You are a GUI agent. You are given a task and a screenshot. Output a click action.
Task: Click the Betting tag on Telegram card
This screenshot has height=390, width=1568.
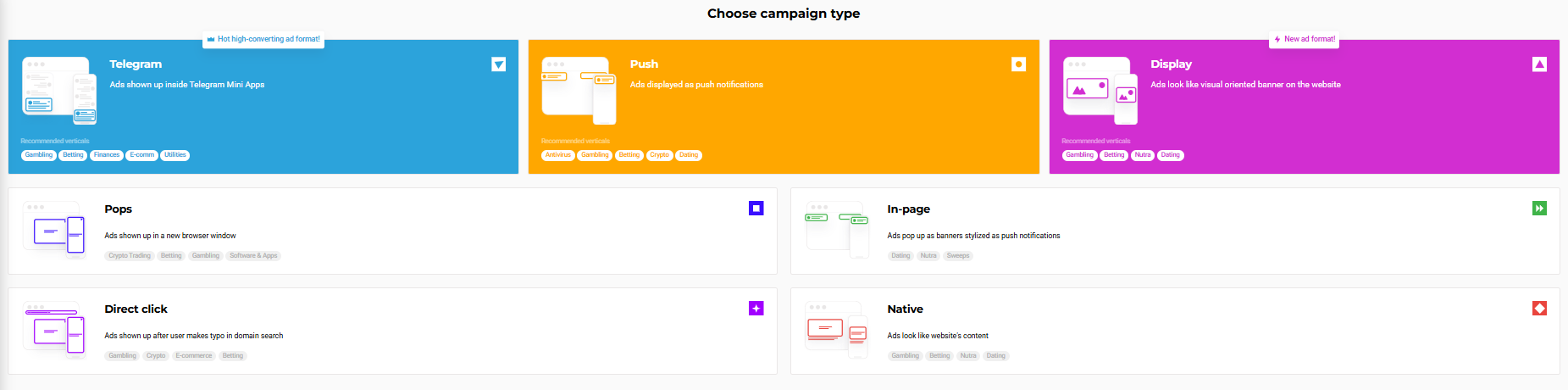73,155
